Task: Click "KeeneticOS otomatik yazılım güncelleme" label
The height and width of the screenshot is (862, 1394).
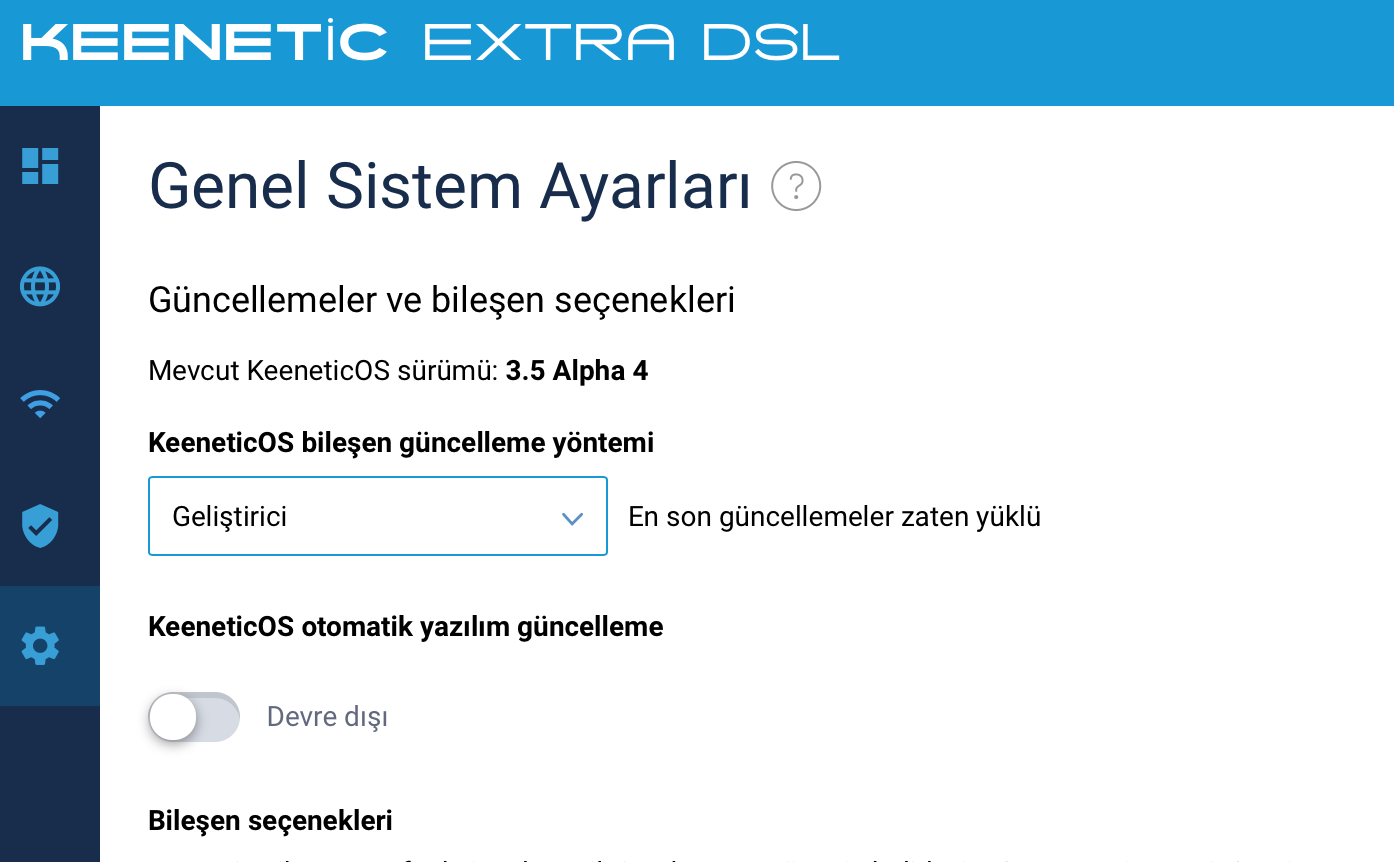Action: coord(406,627)
